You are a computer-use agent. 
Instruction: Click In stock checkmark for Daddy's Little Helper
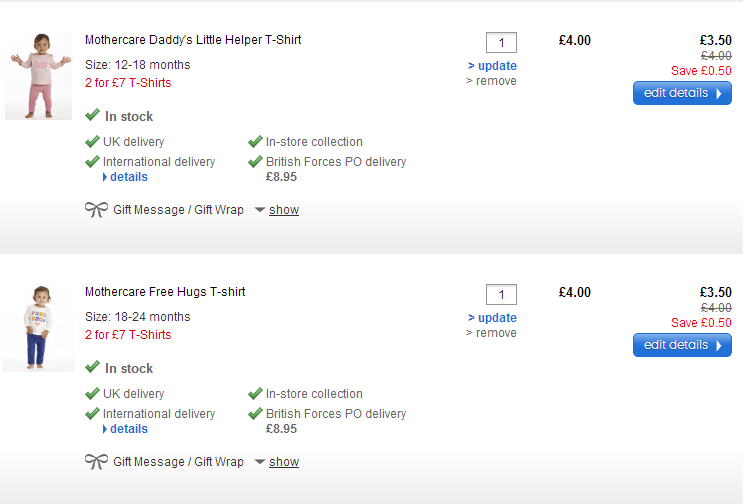(93, 116)
